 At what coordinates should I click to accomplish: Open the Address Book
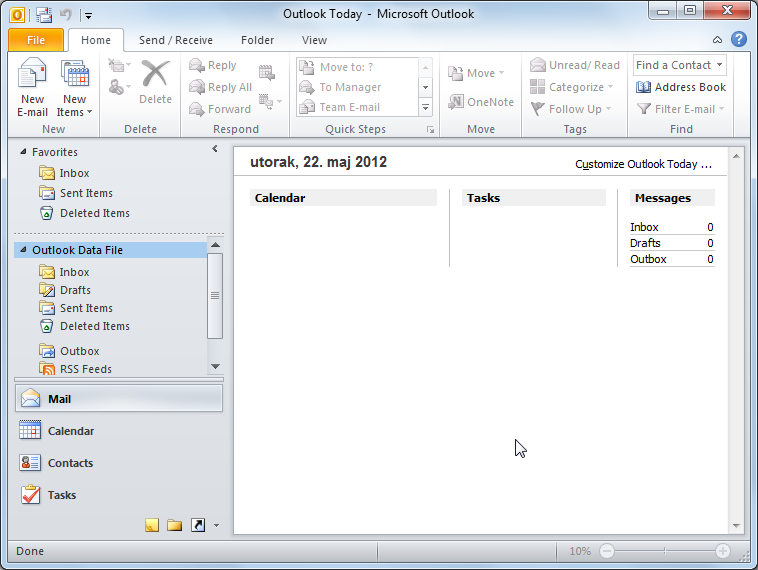coord(681,87)
